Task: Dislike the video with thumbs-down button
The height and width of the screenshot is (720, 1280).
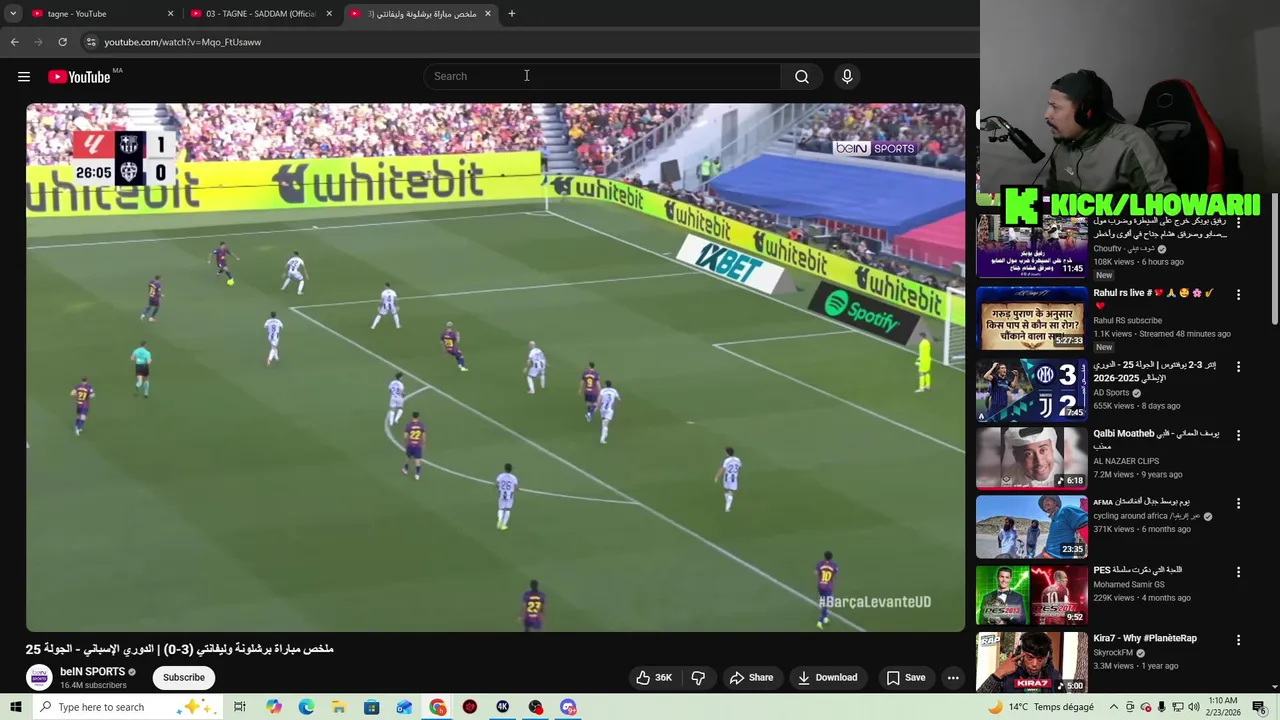Action: click(x=698, y=678)
